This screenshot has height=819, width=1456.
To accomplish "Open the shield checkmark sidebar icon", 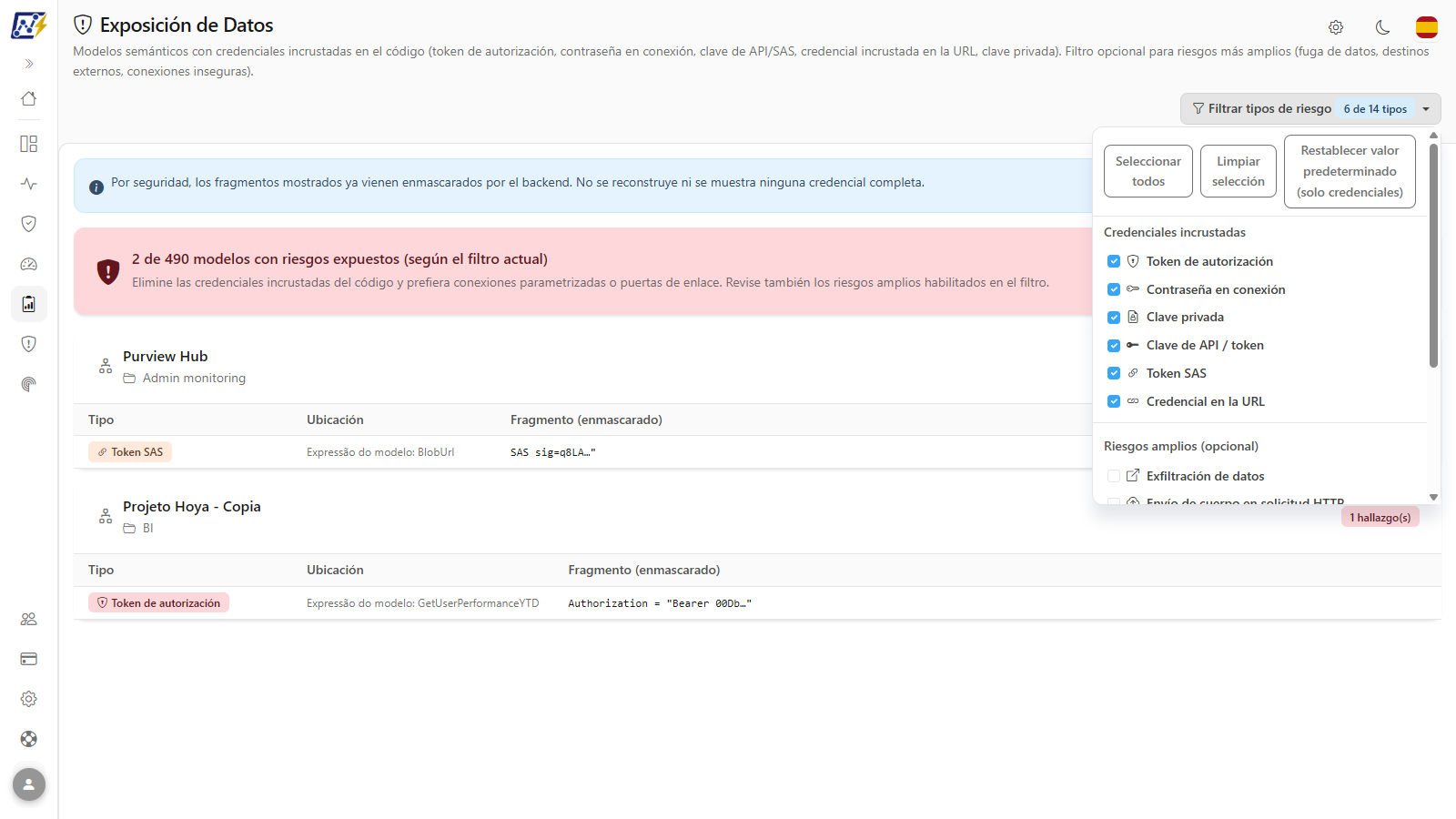I will click(29, 224).
